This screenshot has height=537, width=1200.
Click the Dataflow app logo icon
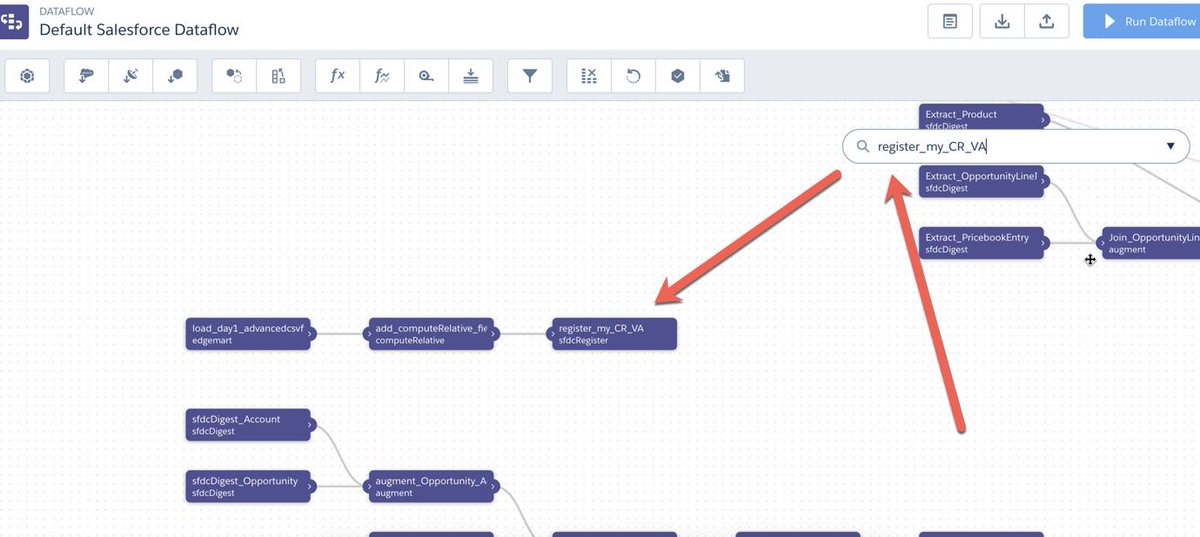14,21
